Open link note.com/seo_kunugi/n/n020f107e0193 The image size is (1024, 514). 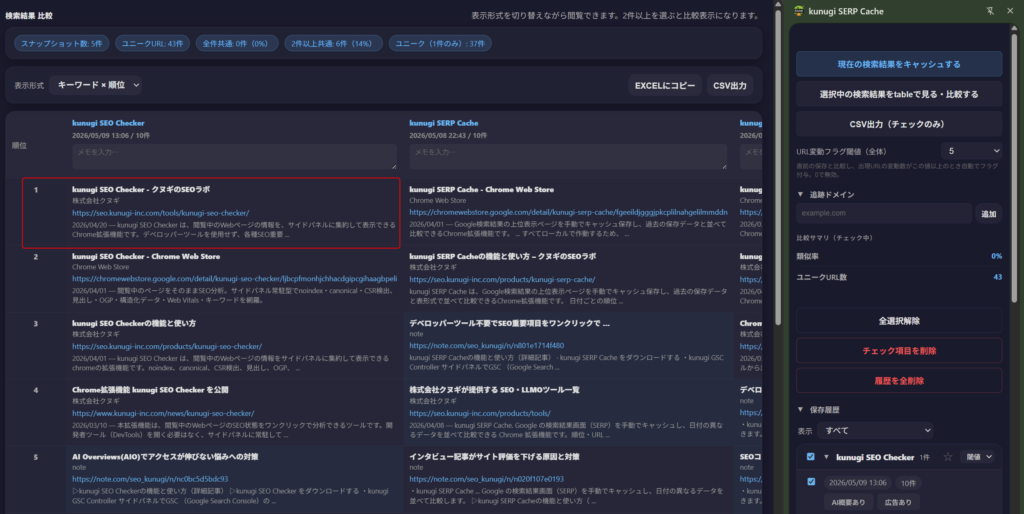[487, 479]
